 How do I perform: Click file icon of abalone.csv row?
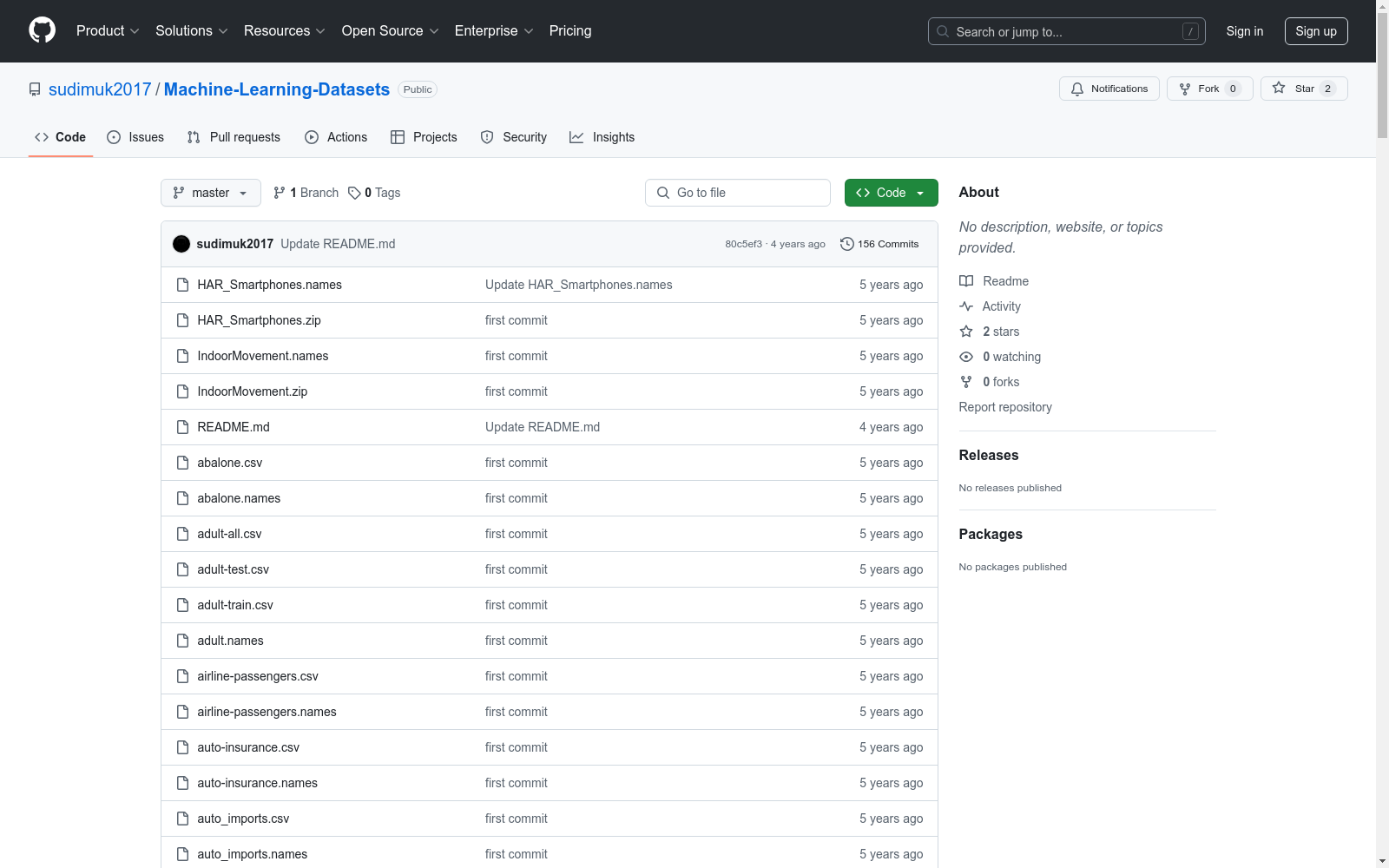point(182,463)
